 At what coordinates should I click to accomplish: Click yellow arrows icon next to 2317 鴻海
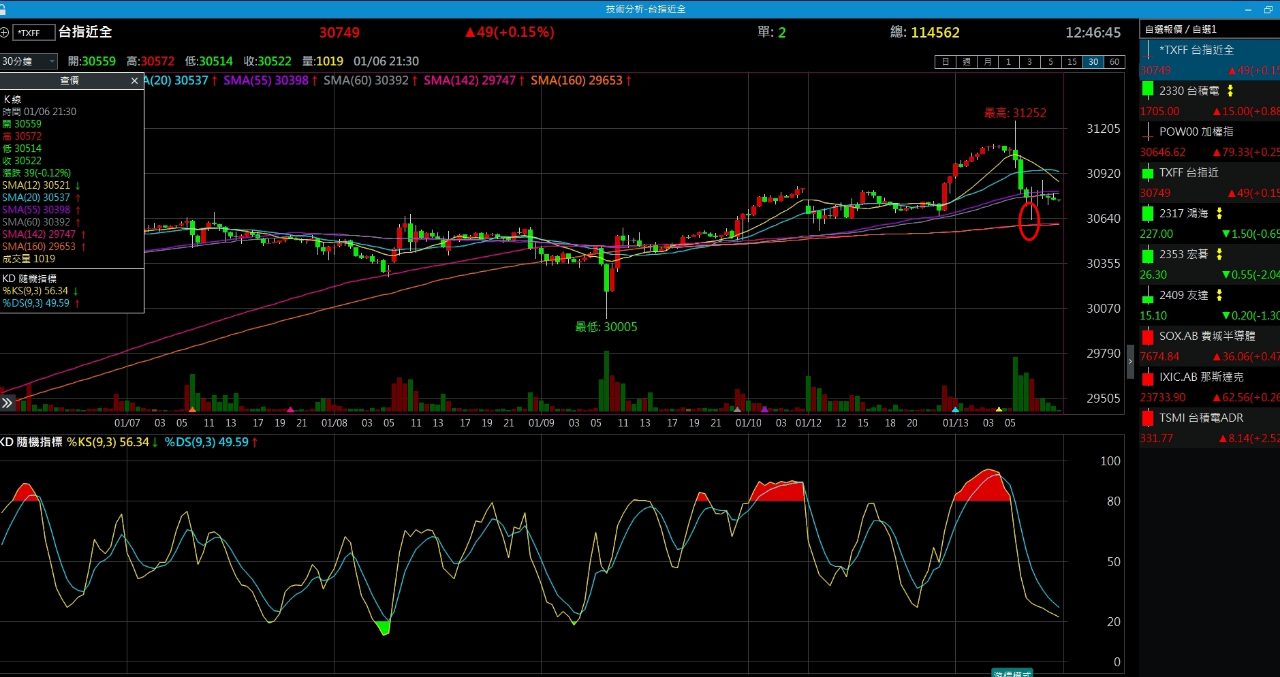pos(1218,214)
